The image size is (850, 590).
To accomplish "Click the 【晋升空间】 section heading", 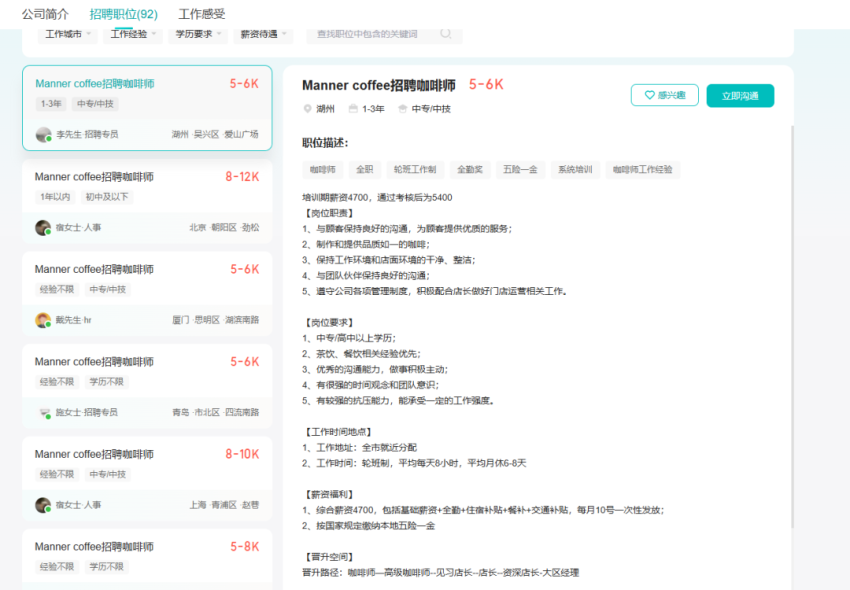I will 329,557.
